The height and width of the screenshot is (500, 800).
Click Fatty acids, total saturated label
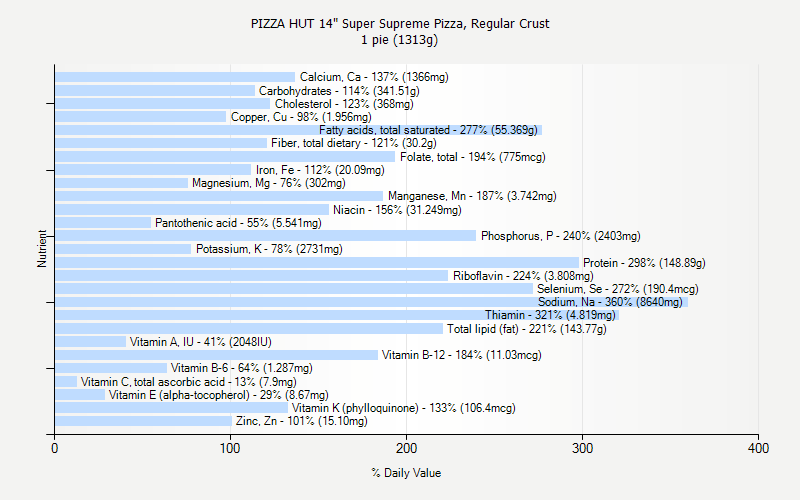click(428, 130)
